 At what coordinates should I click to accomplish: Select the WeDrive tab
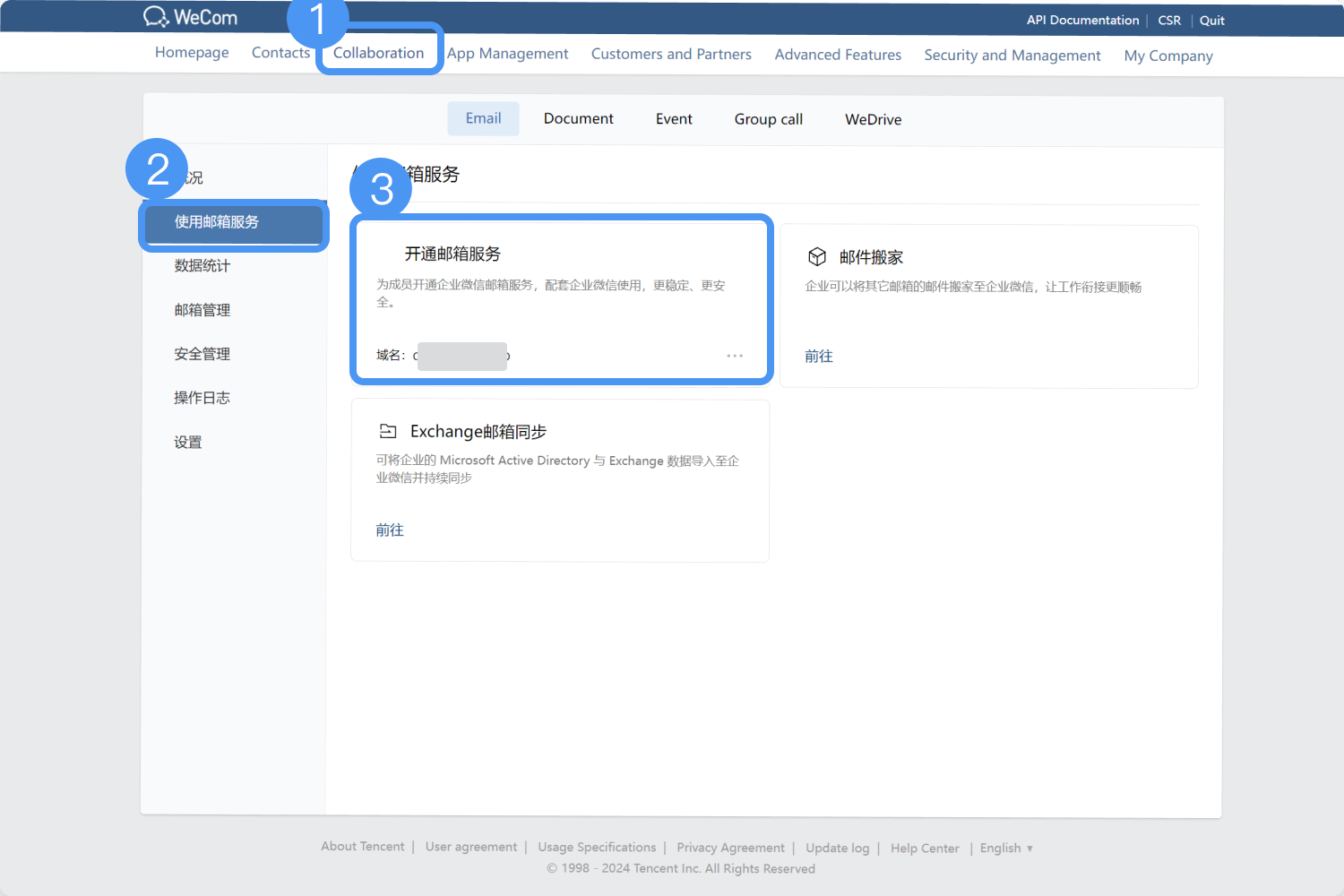tap(874, 119)
